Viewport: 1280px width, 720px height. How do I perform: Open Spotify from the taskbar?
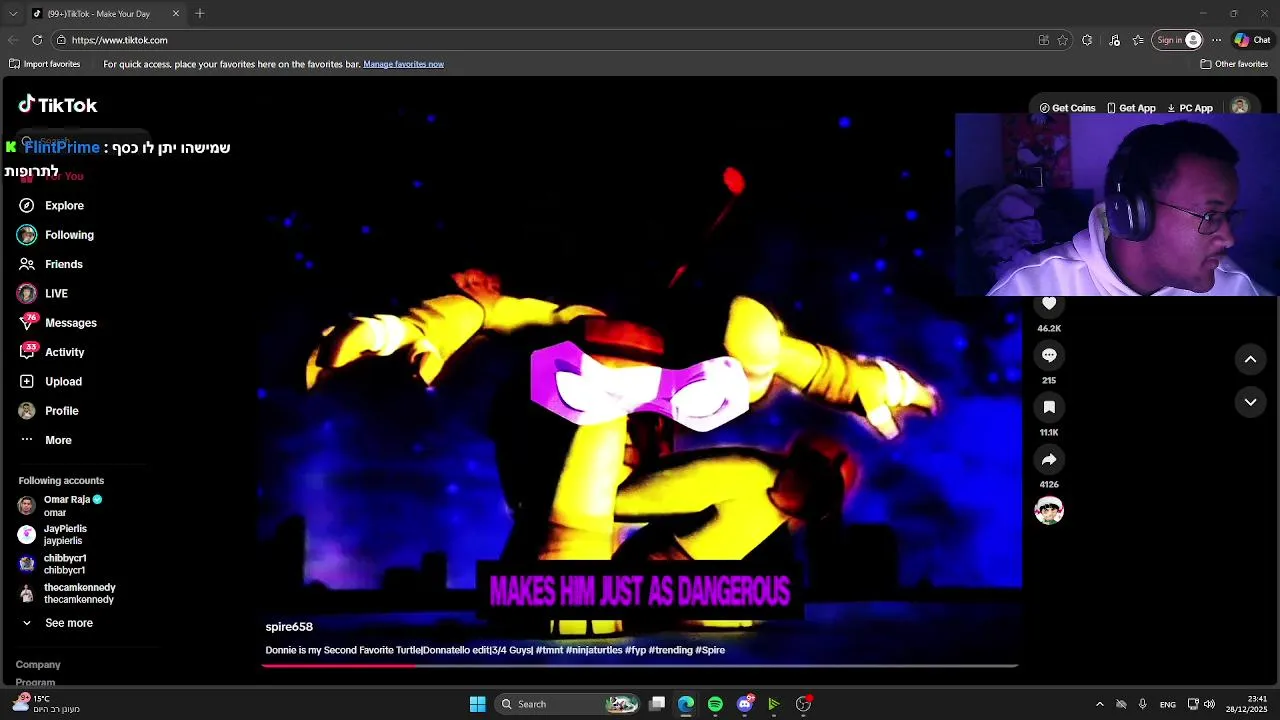[715, 704]
